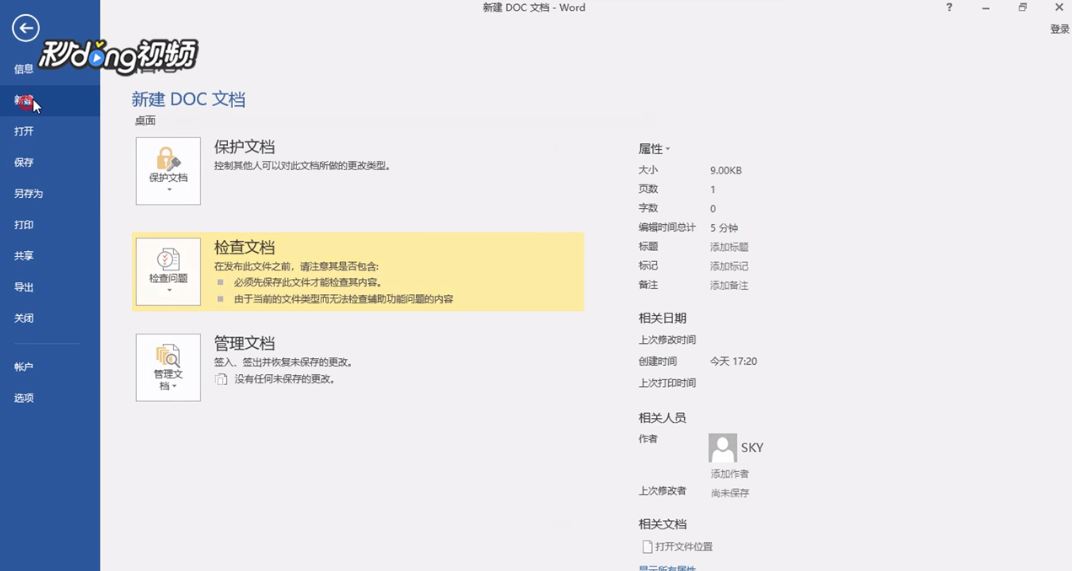1072x571 pixels.
Task: Click the 今天 17:20 creation time
Action: (x=733, y=361)
